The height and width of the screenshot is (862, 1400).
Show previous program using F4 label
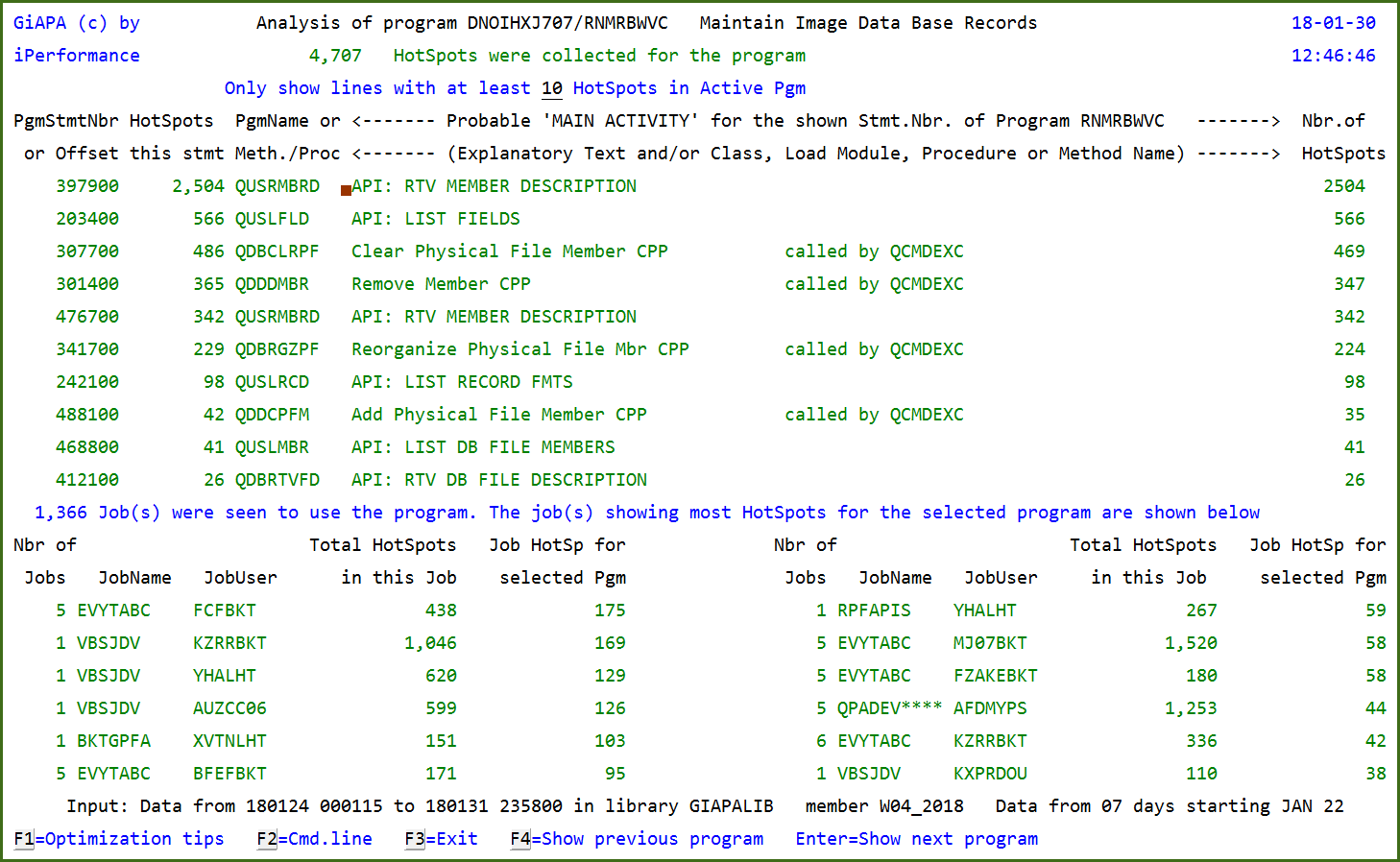pyautogui.click(x=639, y=838)
